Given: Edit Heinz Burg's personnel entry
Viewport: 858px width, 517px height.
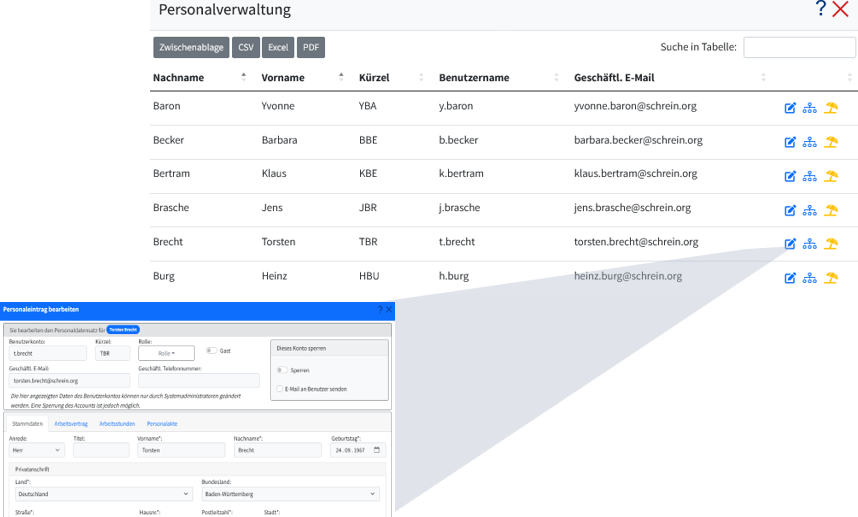Looking at the screenshot, I should coord(790,278).
